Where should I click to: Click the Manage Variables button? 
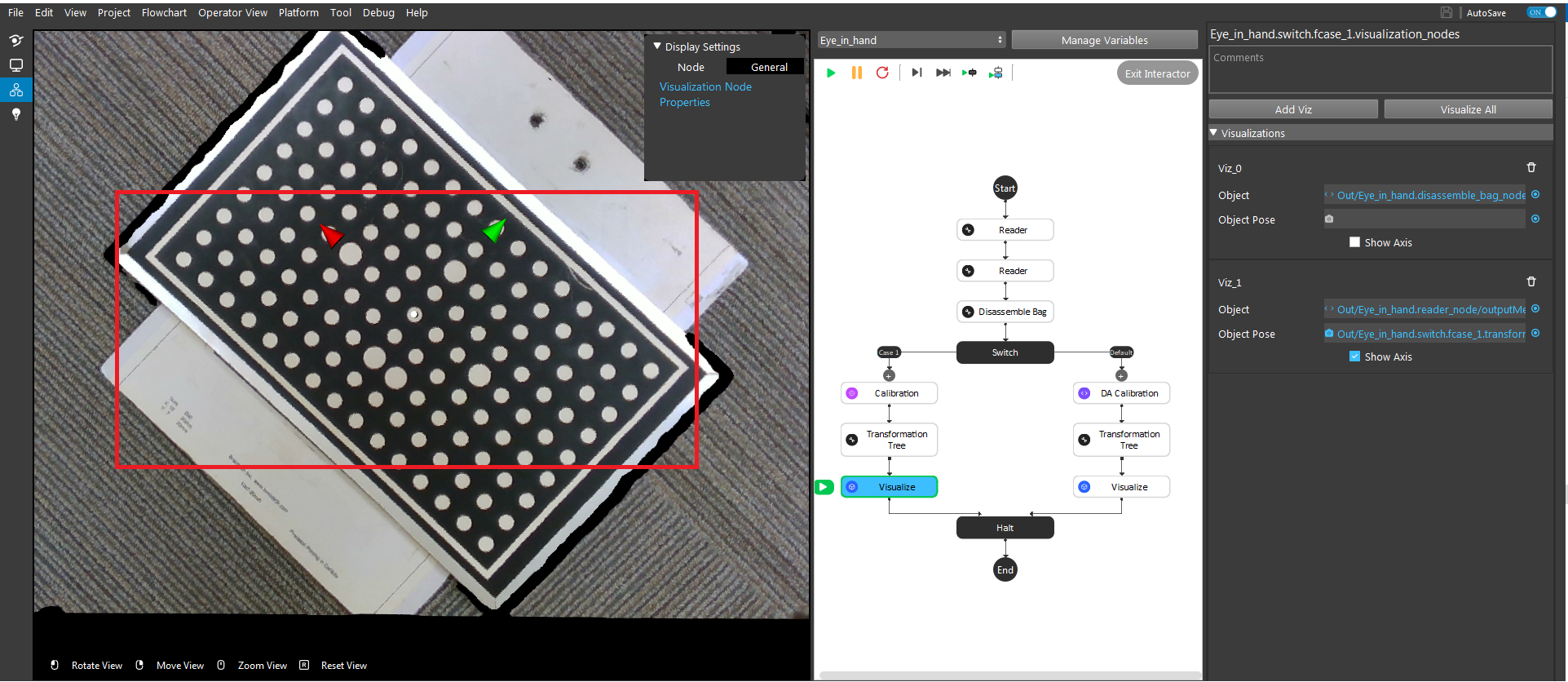click(x=1104, y=40)
